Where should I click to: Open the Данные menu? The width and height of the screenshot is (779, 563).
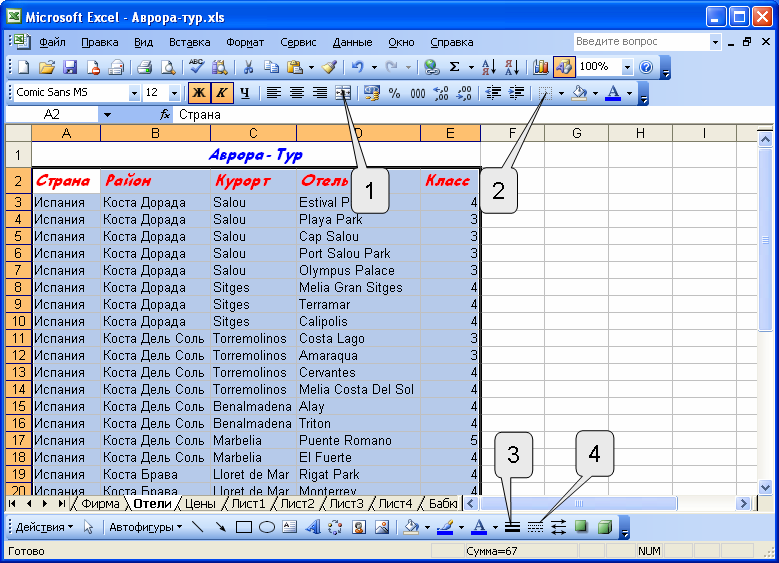tap(352, 42)
